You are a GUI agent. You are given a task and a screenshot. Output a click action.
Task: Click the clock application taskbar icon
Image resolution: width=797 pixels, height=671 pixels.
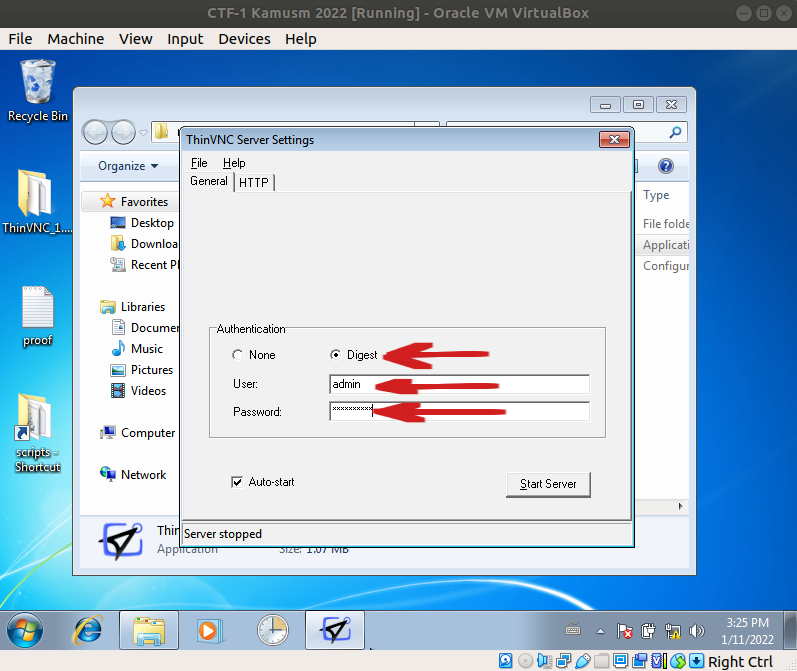[x=272, y=630]
